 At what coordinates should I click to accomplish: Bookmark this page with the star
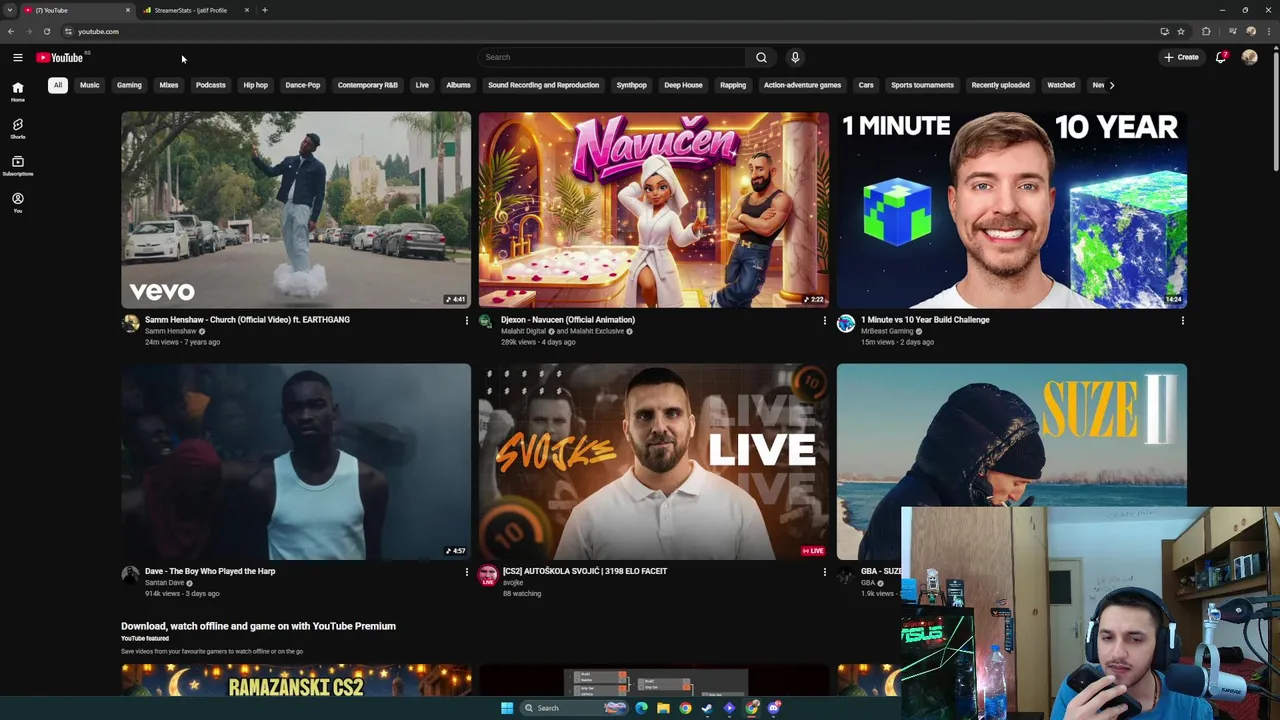point(1181,31)
